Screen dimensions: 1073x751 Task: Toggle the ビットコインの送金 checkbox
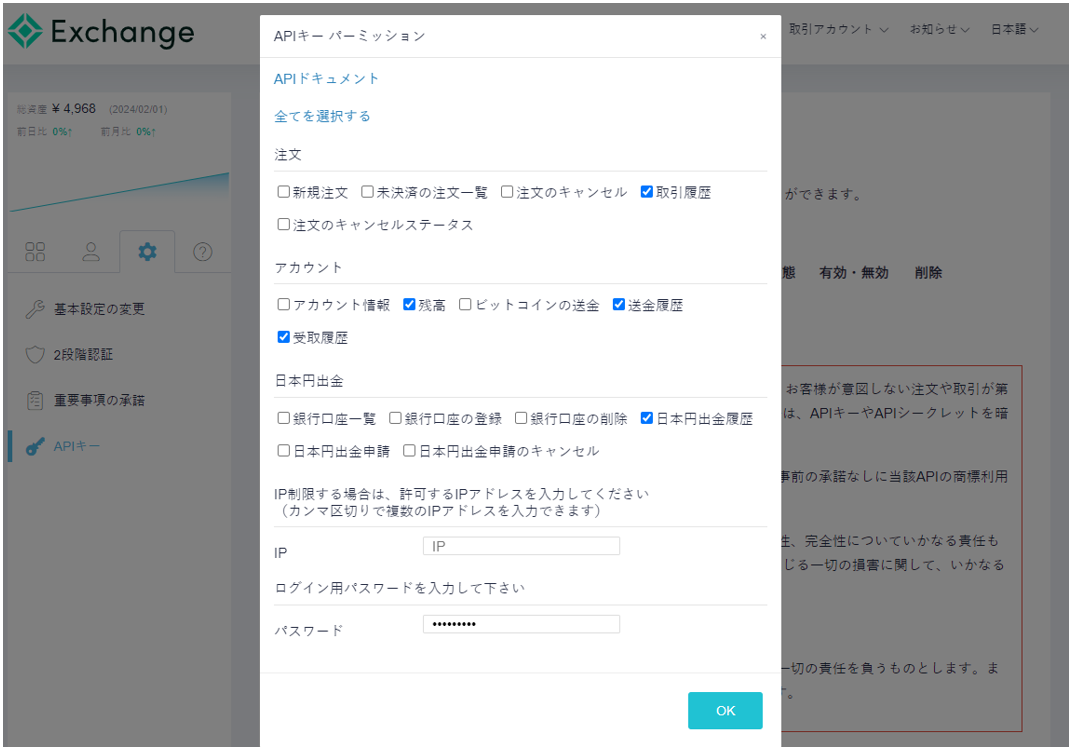click(x=465, y=305)
